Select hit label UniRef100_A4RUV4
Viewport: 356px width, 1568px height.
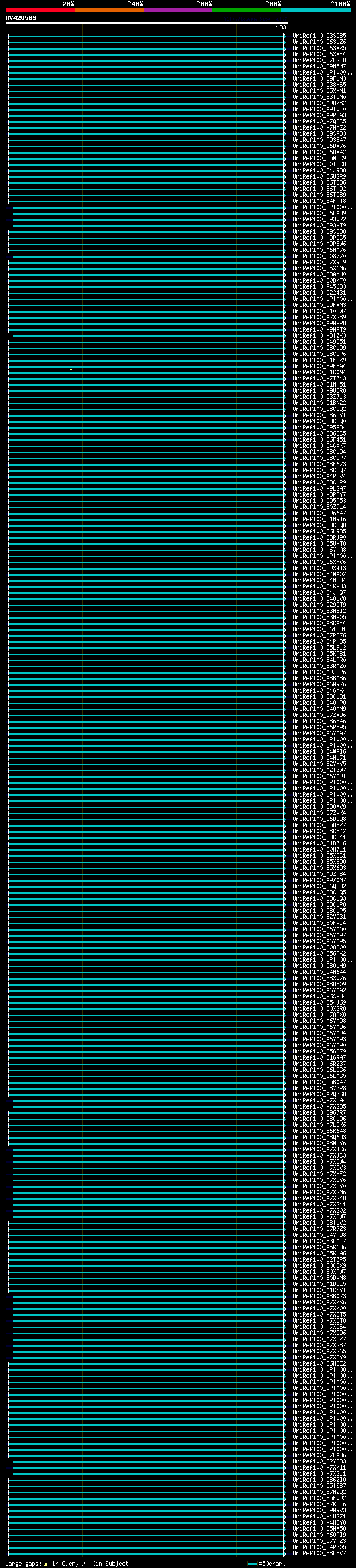pyautogui.click(x=319, y=477)
